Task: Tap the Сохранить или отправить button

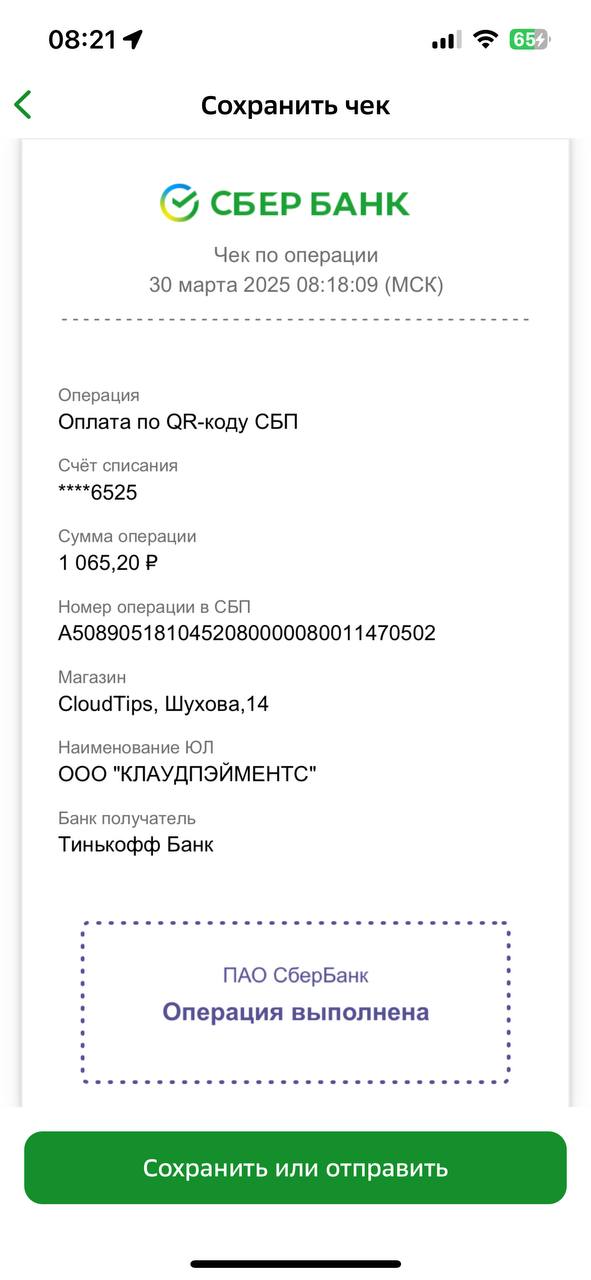Action: coord(295,1168)
